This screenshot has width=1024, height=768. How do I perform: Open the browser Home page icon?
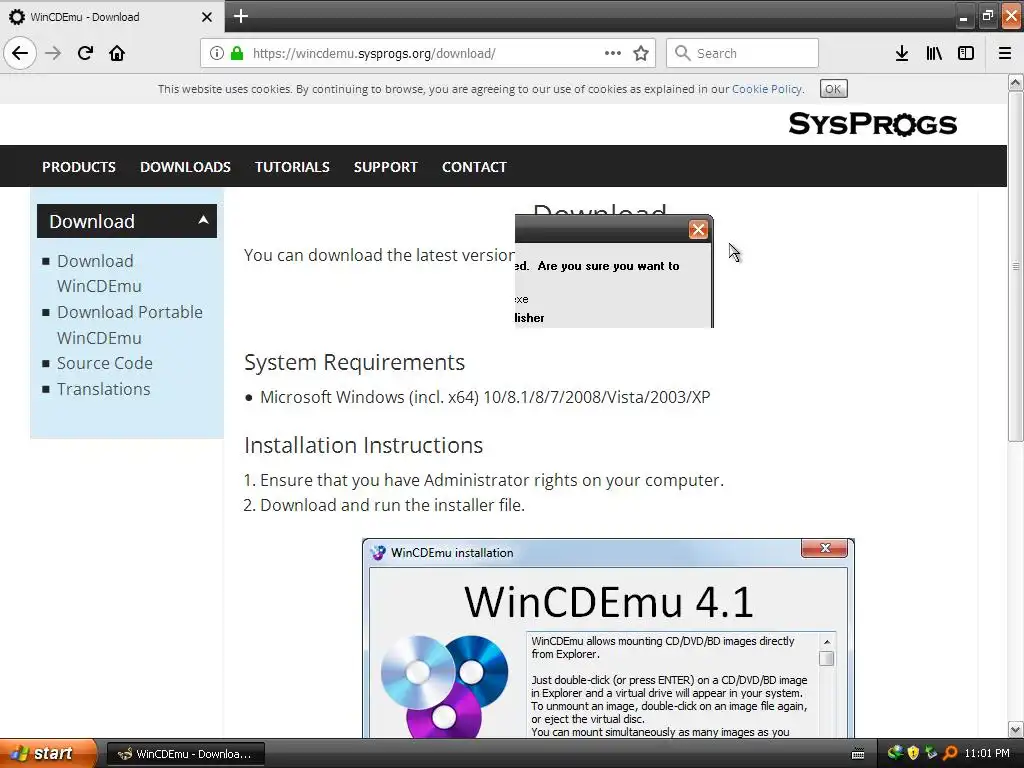tap(117, 53)
